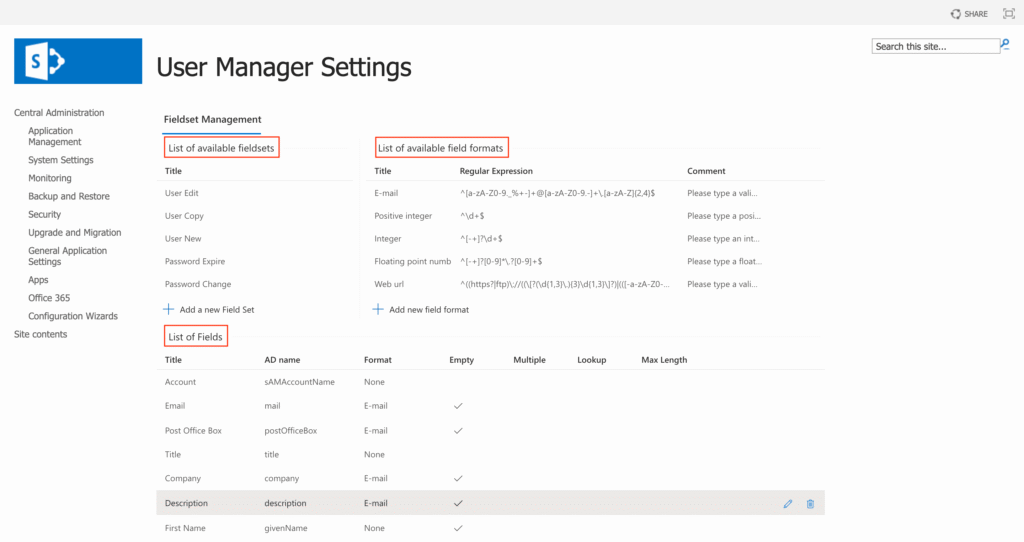
Task: Click the E-mail regular expression text
Action: click(x=558, y=193)
